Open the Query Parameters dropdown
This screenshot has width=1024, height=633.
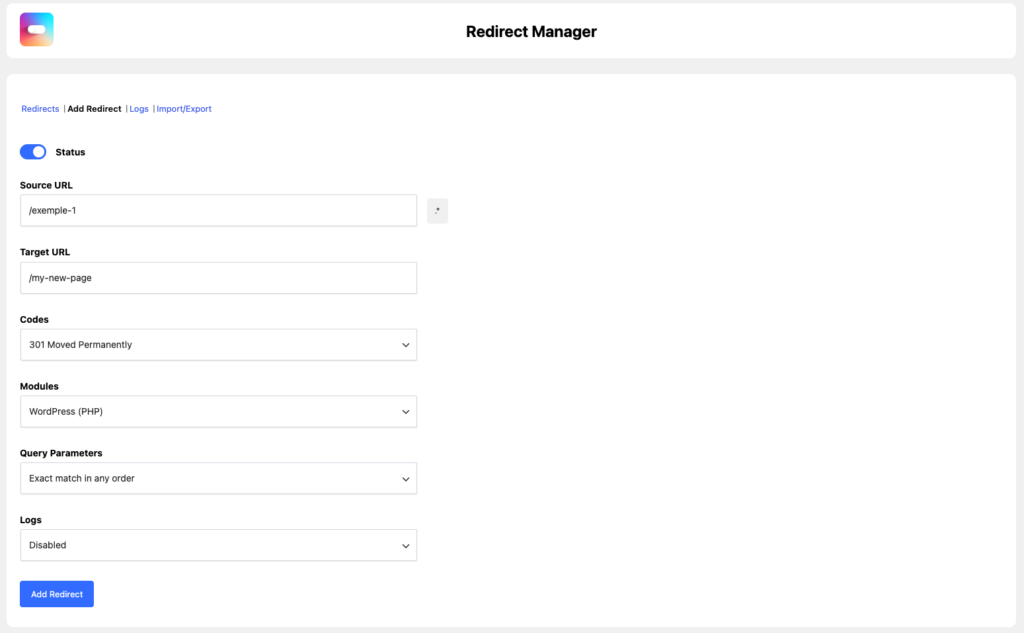218,479
